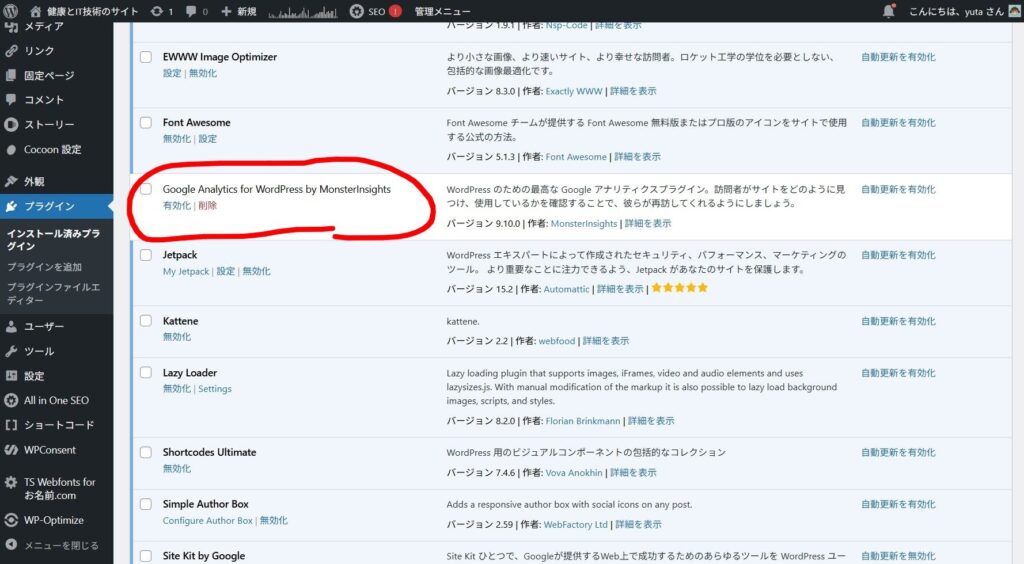1024x564 pixels.
Task: Click the SEO gear icon in admin bar
Action: [x=357, y=11]
